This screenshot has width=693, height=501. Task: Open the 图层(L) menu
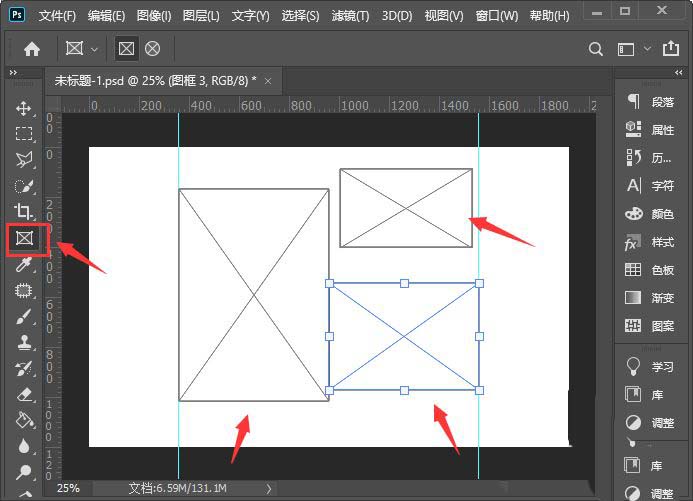coord(201,16)
